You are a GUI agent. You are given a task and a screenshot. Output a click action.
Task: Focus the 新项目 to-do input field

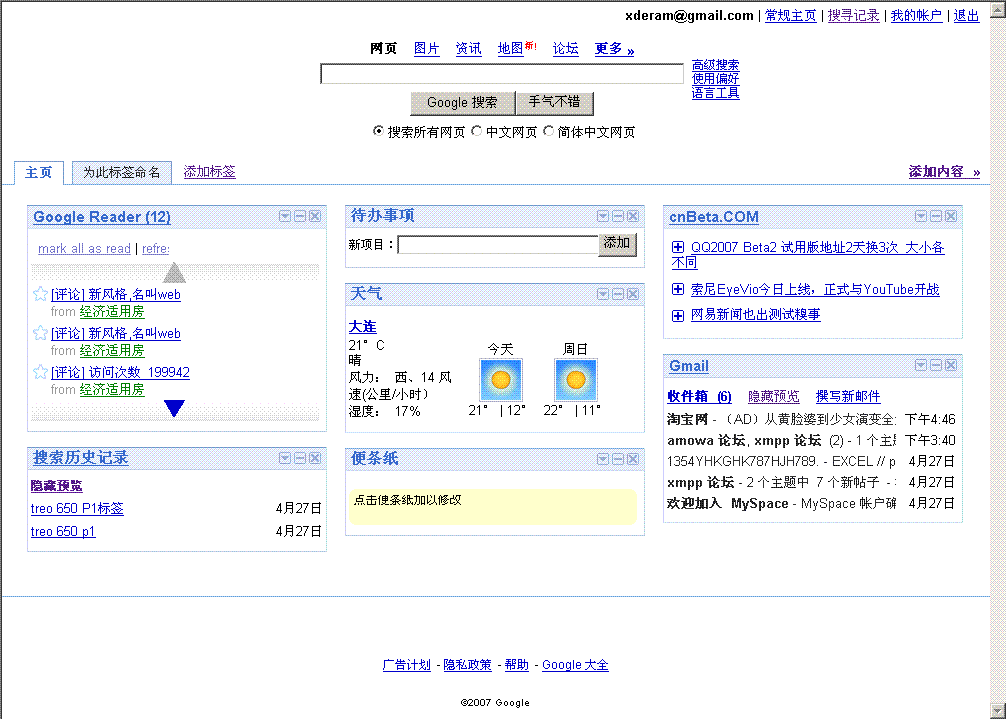click(498, 244)
